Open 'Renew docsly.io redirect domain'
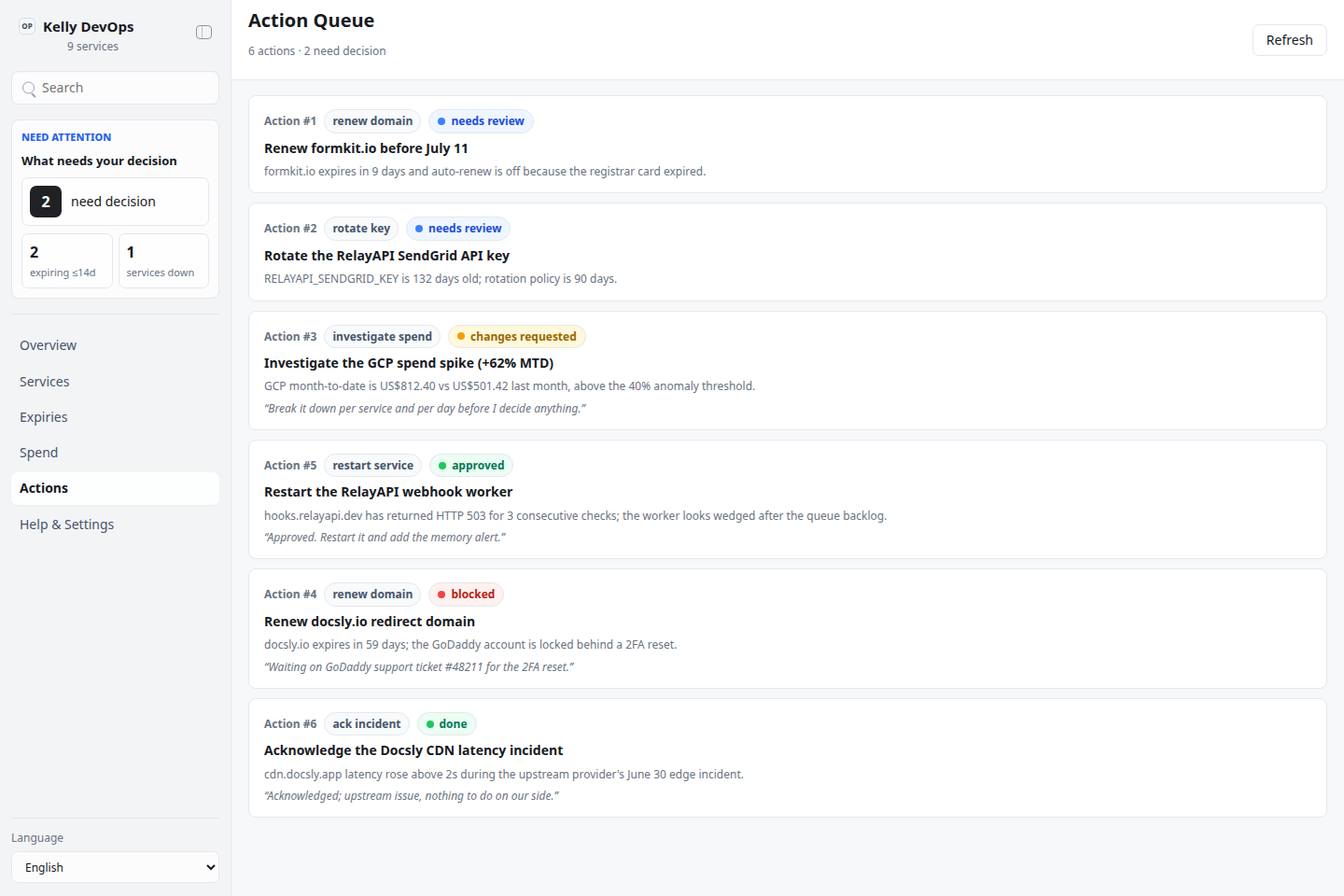Screen dimensions: 1344x896 tap(370, 622)
